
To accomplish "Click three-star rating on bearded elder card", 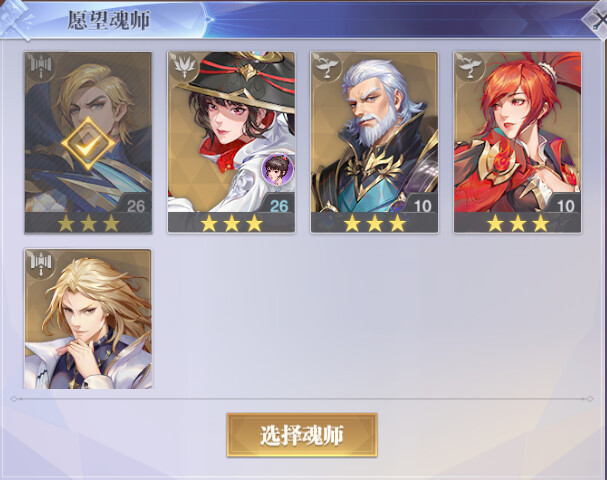I will [x=375, y=223].
